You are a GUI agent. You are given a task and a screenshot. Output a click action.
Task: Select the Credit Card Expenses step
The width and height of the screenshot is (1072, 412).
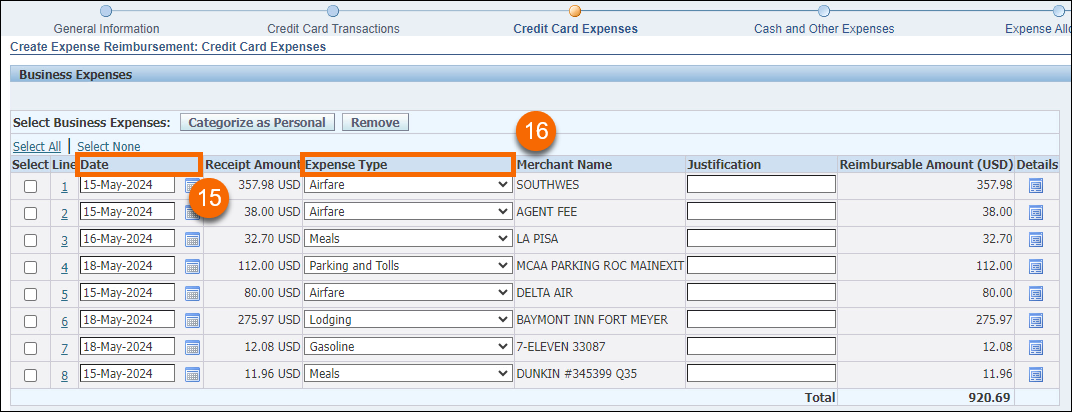pos(575,29)
